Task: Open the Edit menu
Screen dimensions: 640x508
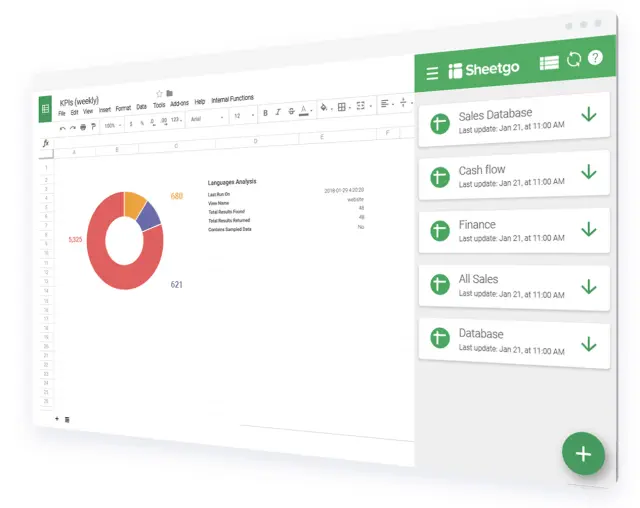Action: click(74, 112)
